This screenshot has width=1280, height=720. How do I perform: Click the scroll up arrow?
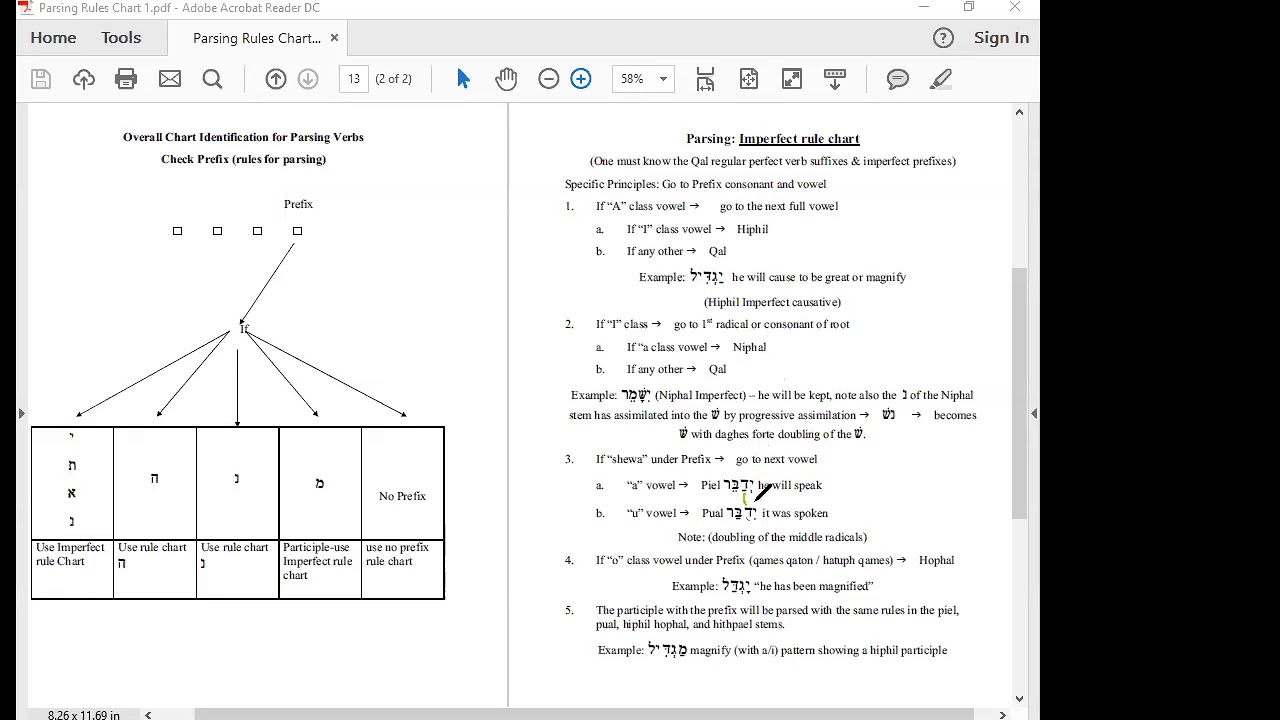pos(1019,112)
